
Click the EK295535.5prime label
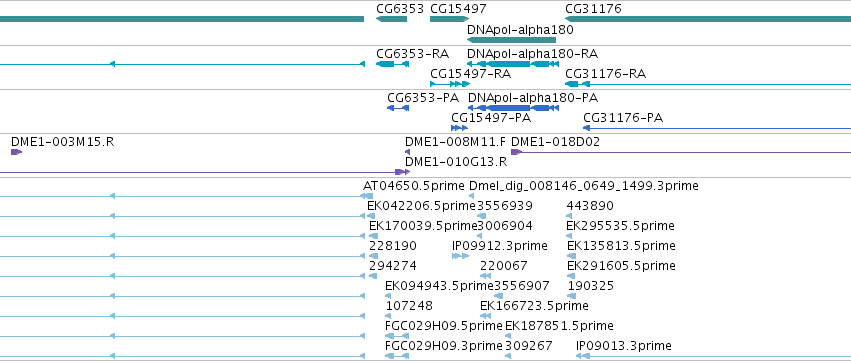pyautogui.click(x=620, y=226)
